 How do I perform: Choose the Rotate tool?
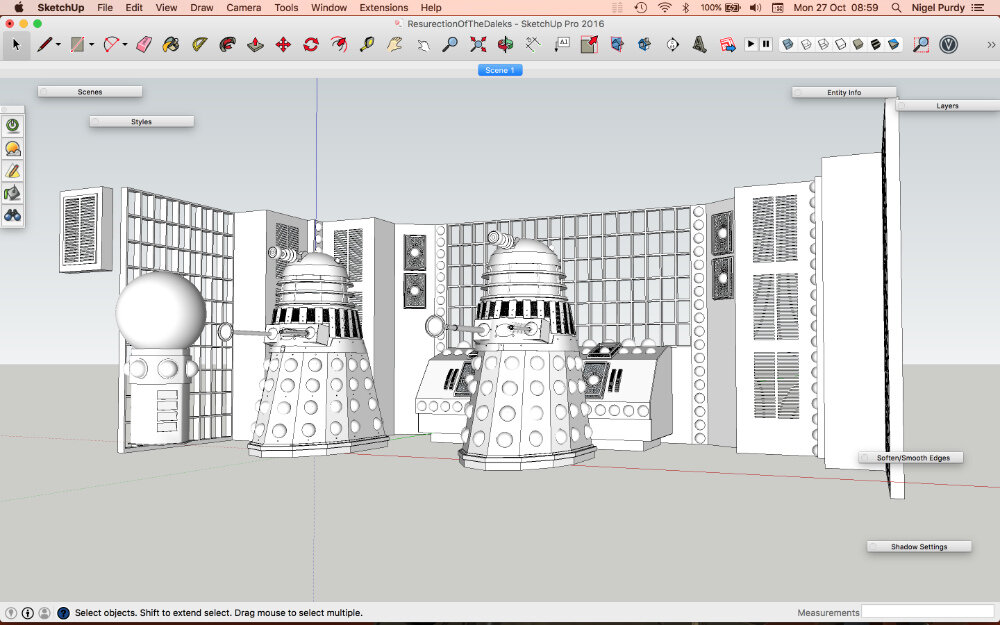(x=310, y=44)
